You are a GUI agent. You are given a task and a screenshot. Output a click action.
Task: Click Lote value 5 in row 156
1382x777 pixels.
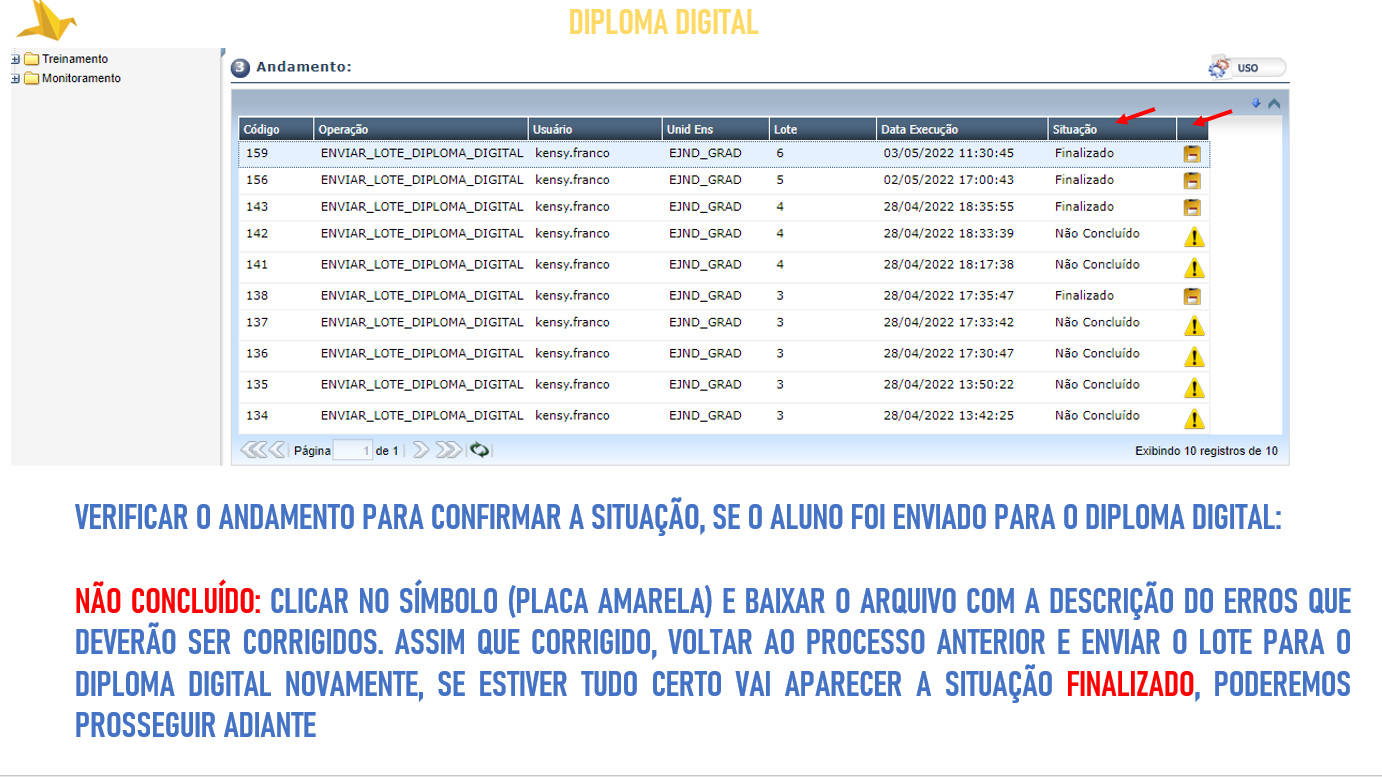coord(779,180)
